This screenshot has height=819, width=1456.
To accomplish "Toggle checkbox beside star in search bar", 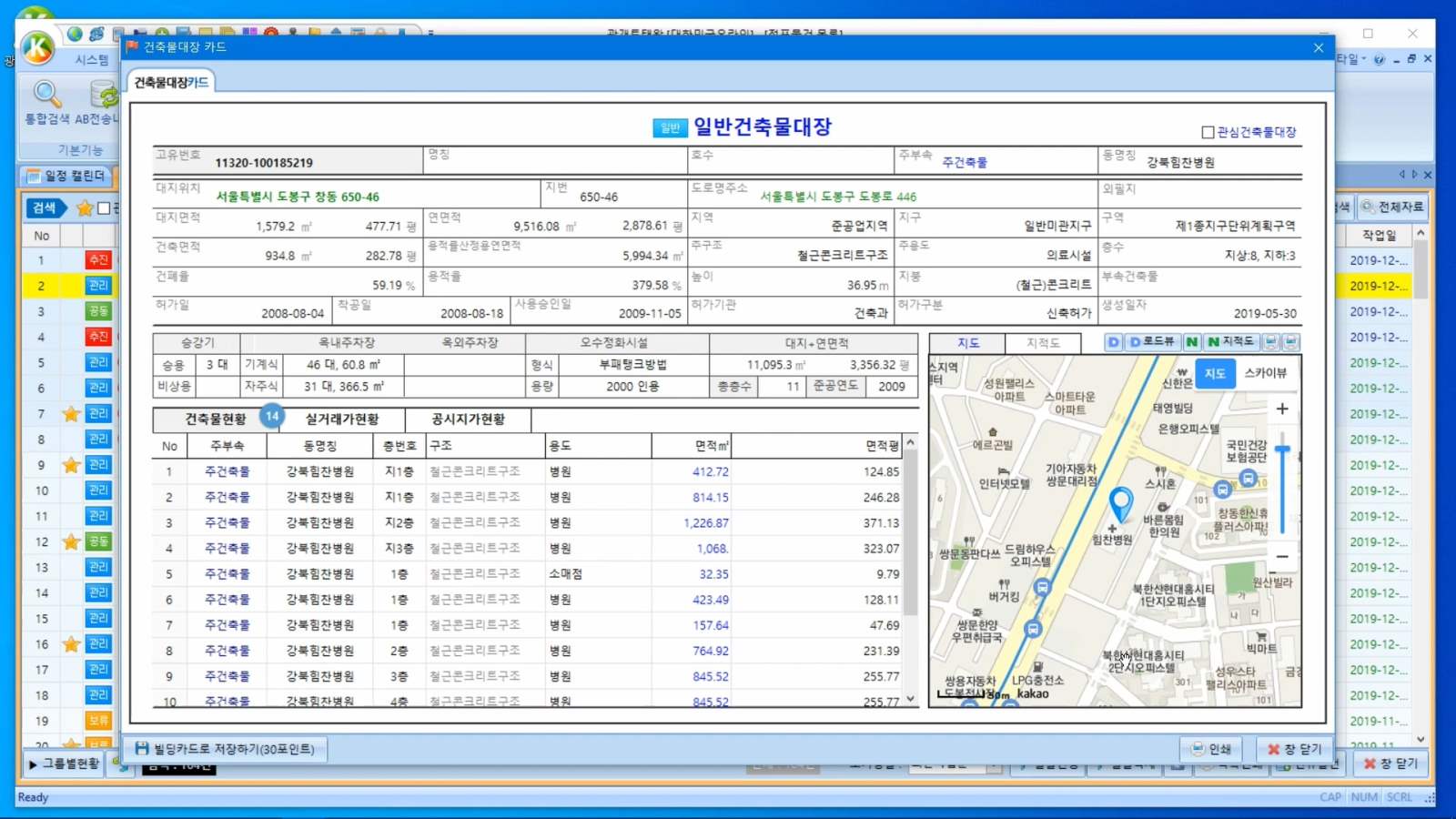I will tap(105, 208).
